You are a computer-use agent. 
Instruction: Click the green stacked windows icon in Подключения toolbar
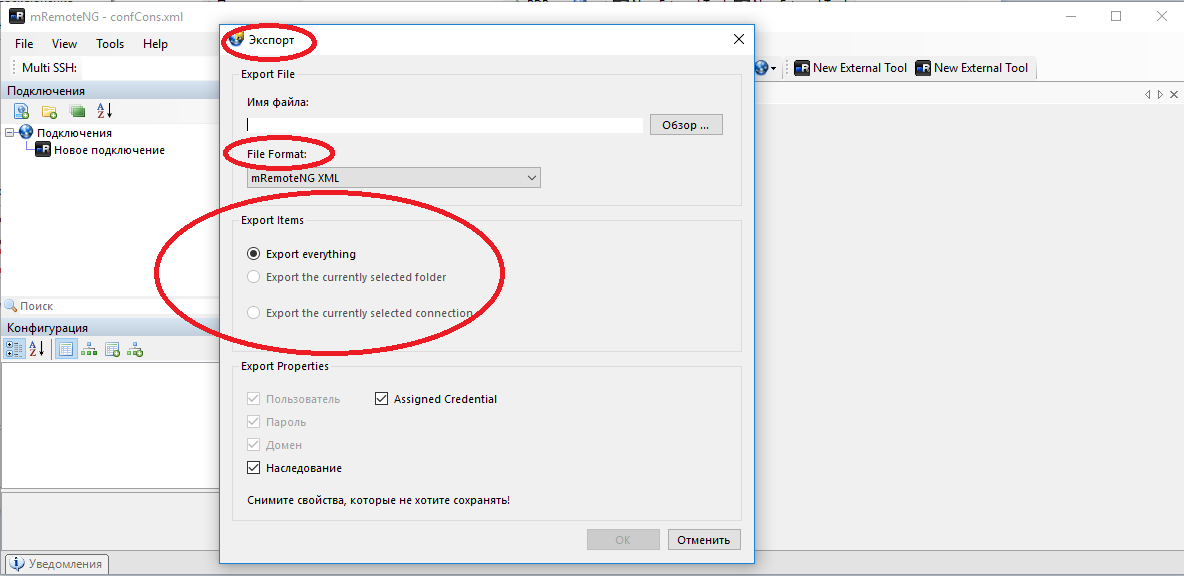point(77,112)
